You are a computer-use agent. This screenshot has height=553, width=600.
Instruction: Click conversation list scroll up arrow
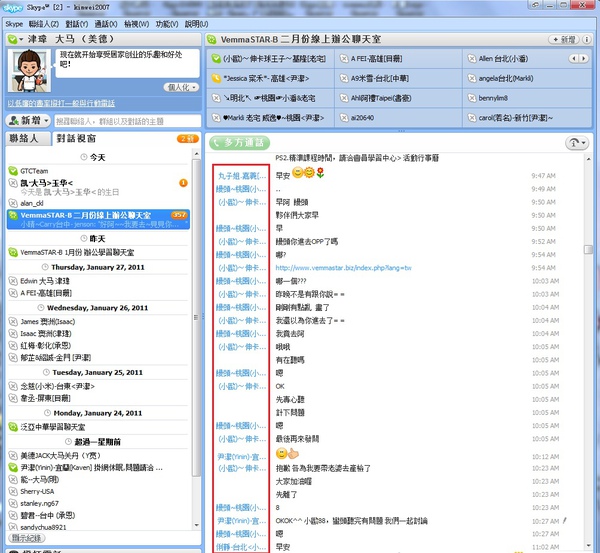(196, 154)
